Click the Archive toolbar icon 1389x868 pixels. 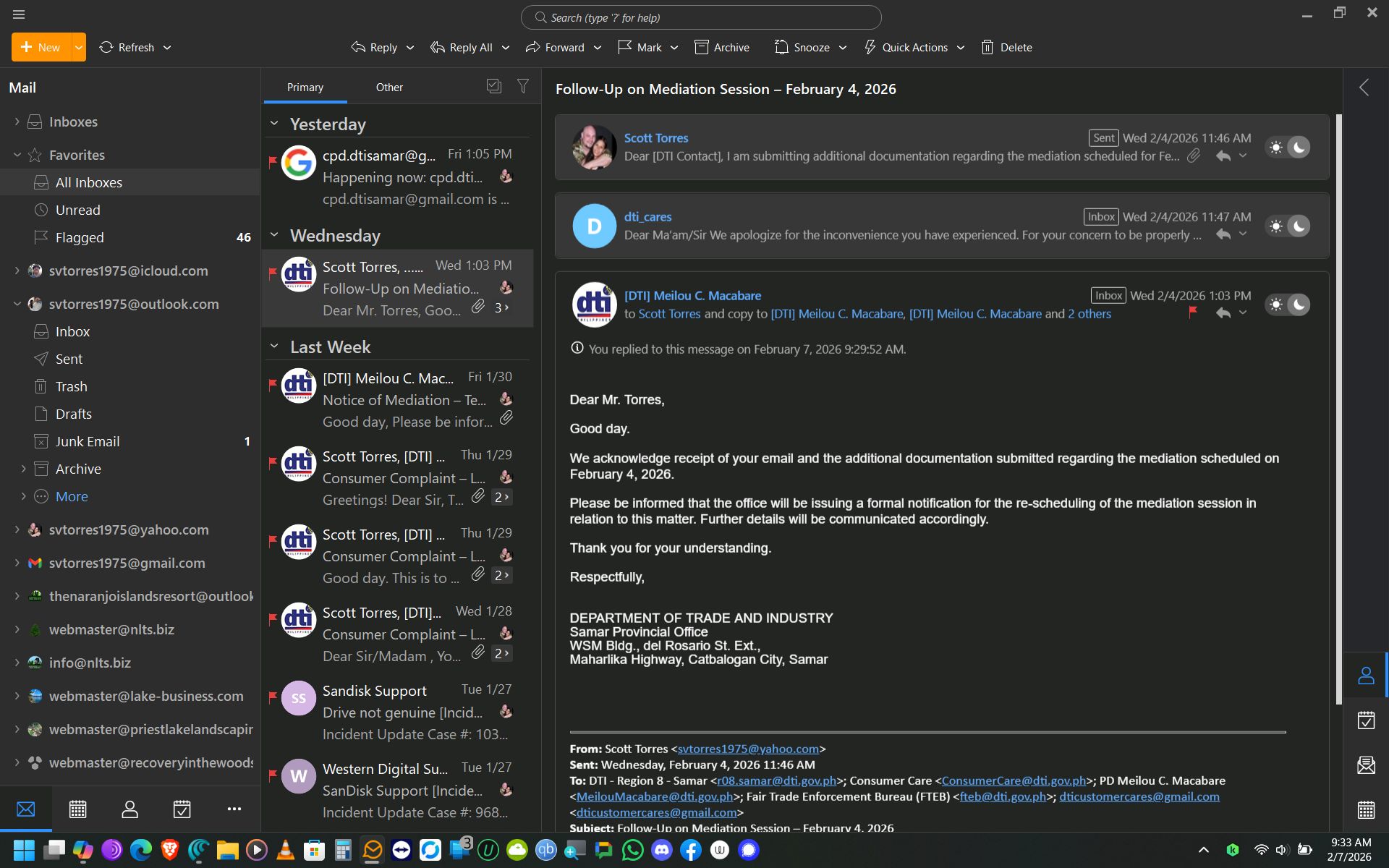(x=701, y=47)
